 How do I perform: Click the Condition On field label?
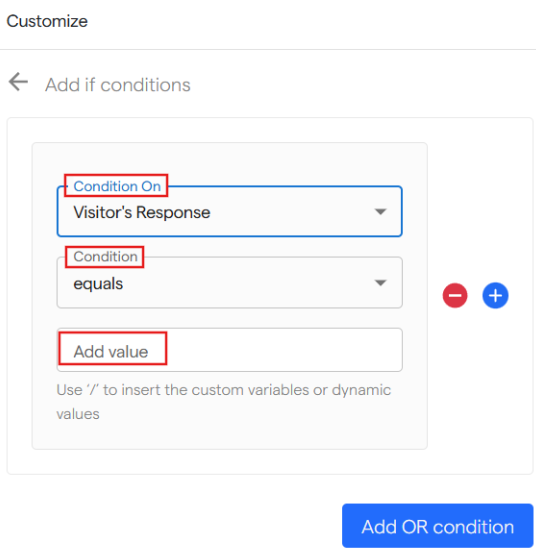pyautogui.click(x=117, y=186)
